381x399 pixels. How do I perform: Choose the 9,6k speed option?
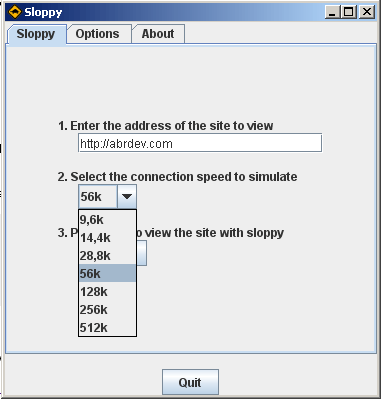click(x=107, y=220)
